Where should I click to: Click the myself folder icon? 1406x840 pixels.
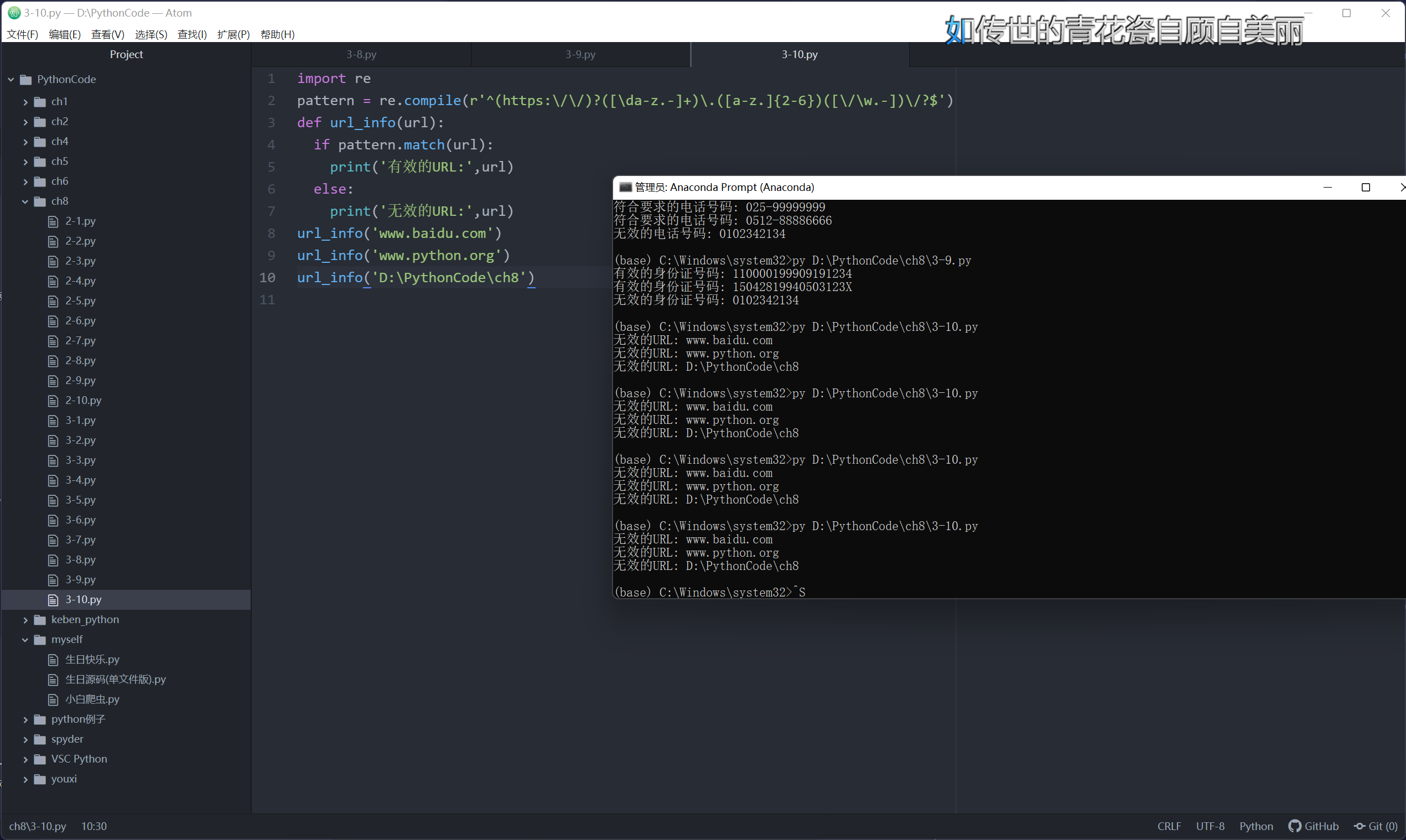40,640
